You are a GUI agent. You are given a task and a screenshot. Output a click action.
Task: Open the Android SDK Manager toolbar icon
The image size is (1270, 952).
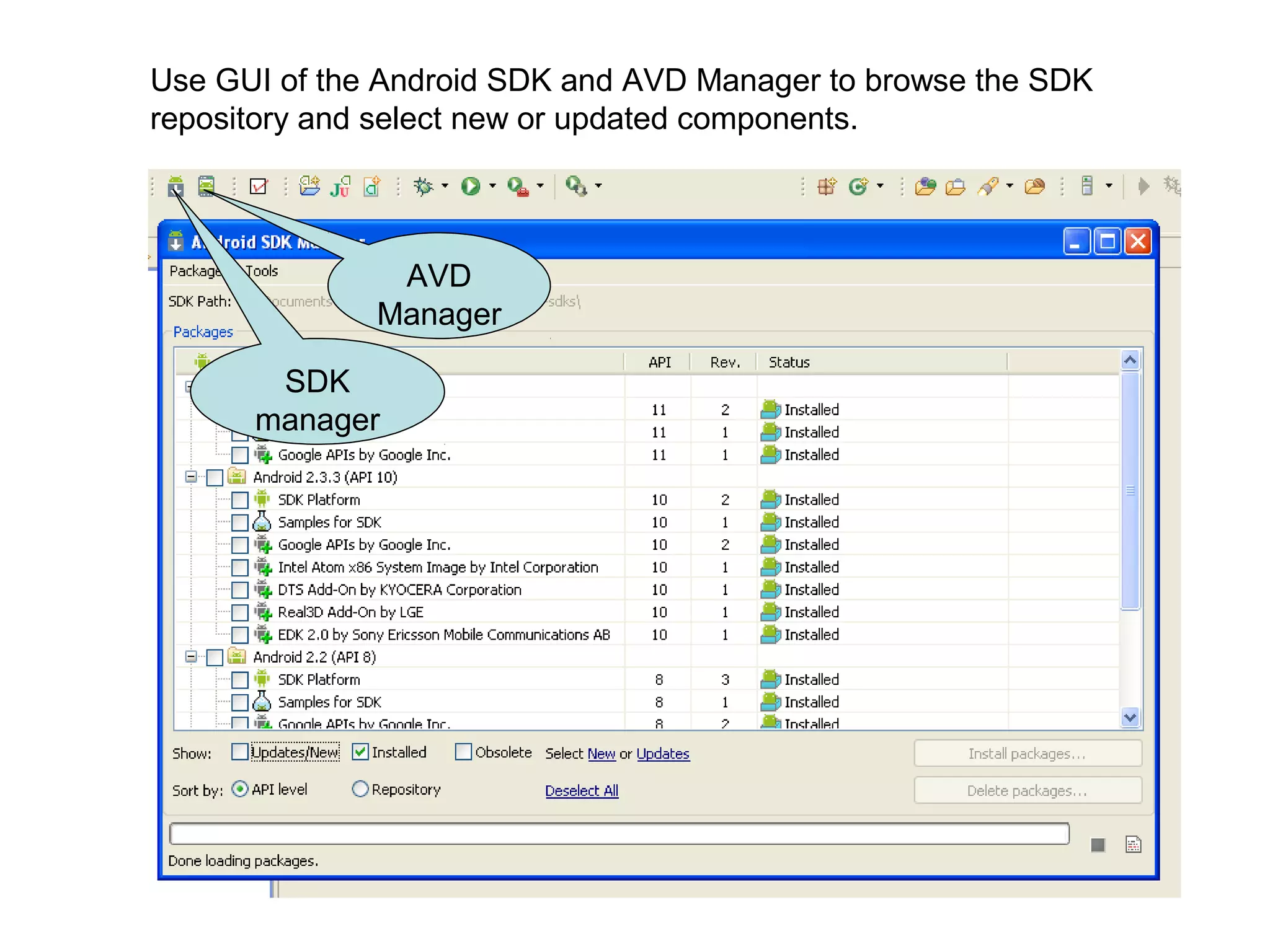[x=175, y=186]
